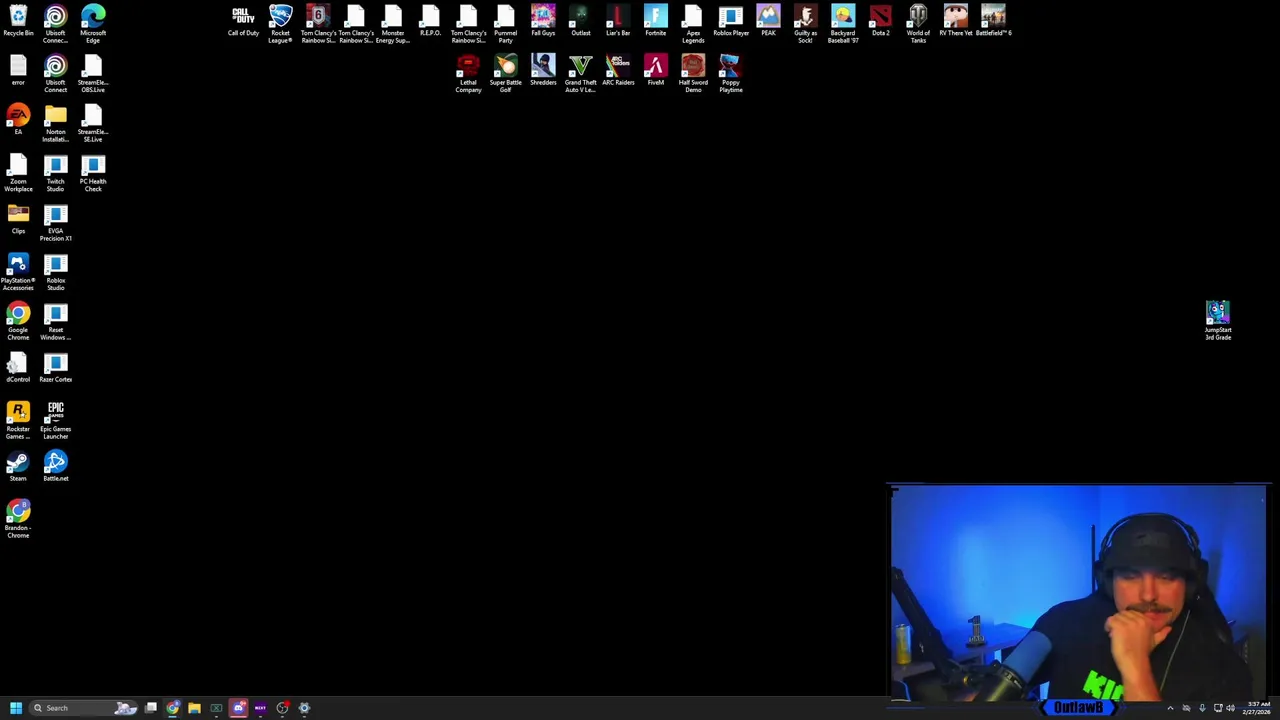
Task: Launch the Fortnite desktop shortcut
Action: coord(655,22)
